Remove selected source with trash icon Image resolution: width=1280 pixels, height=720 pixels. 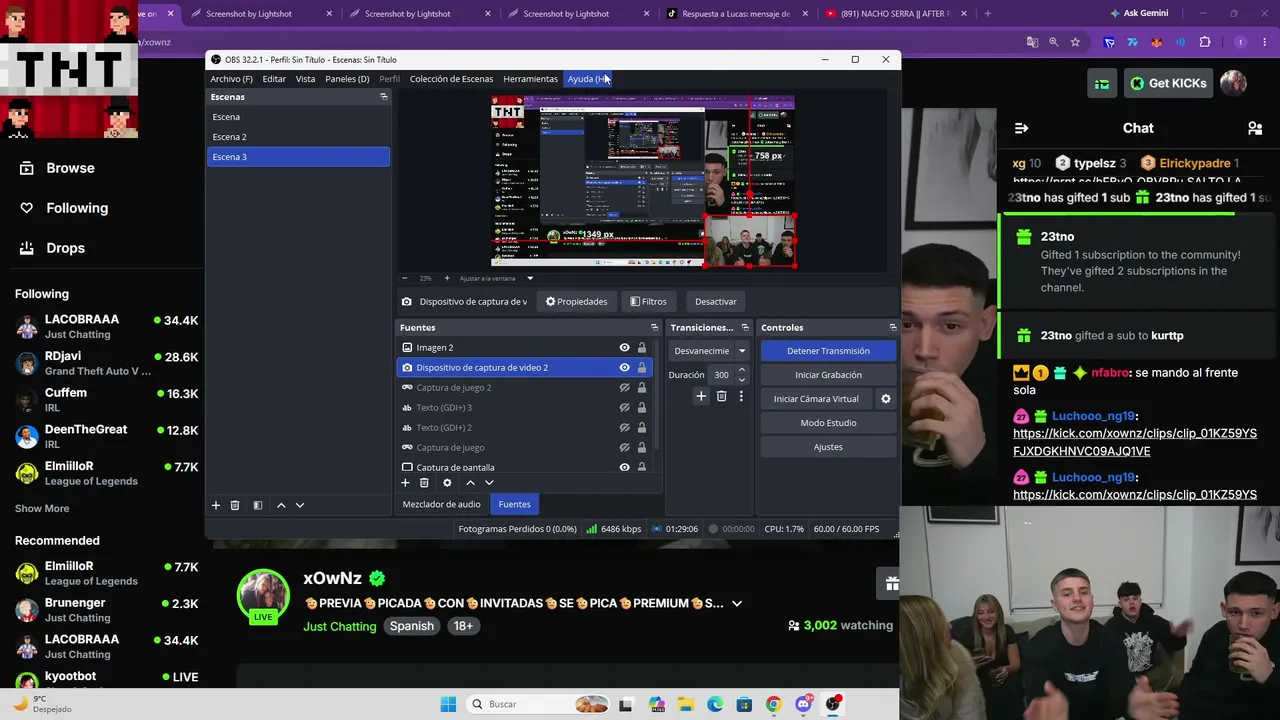[x=424, y=483]
